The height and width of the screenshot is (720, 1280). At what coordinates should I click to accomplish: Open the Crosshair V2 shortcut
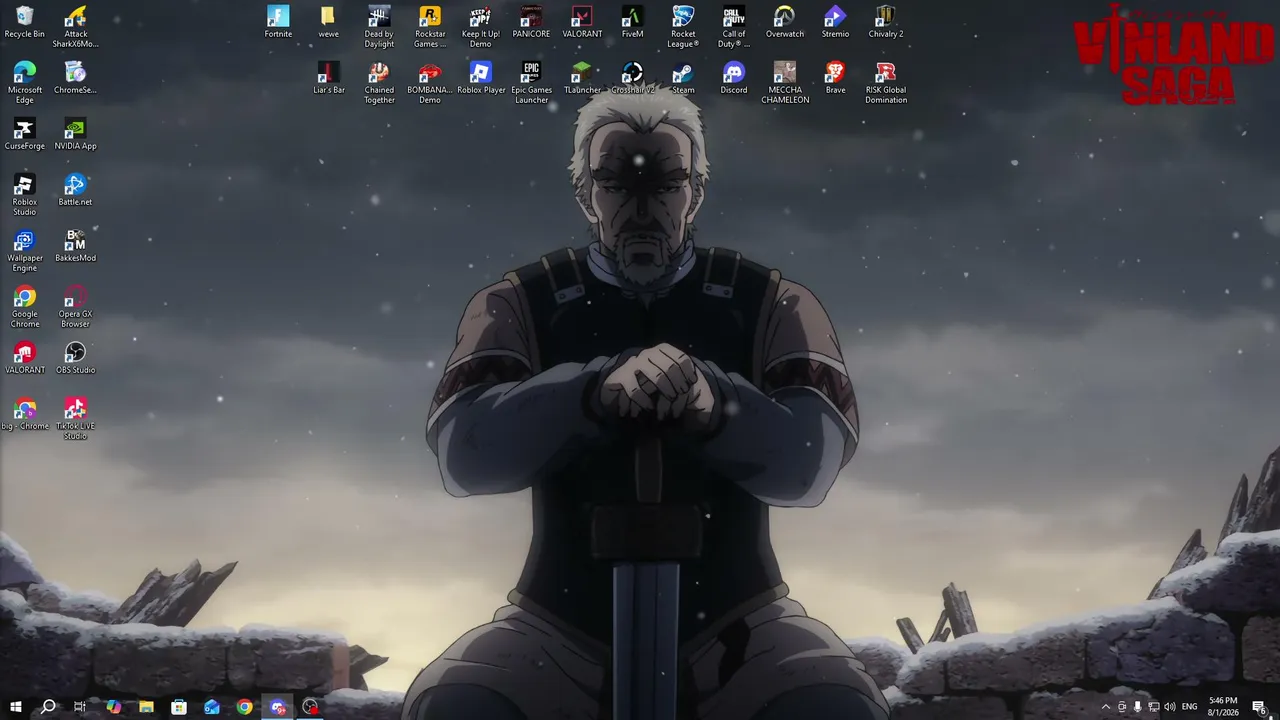(x=632, y=78)
